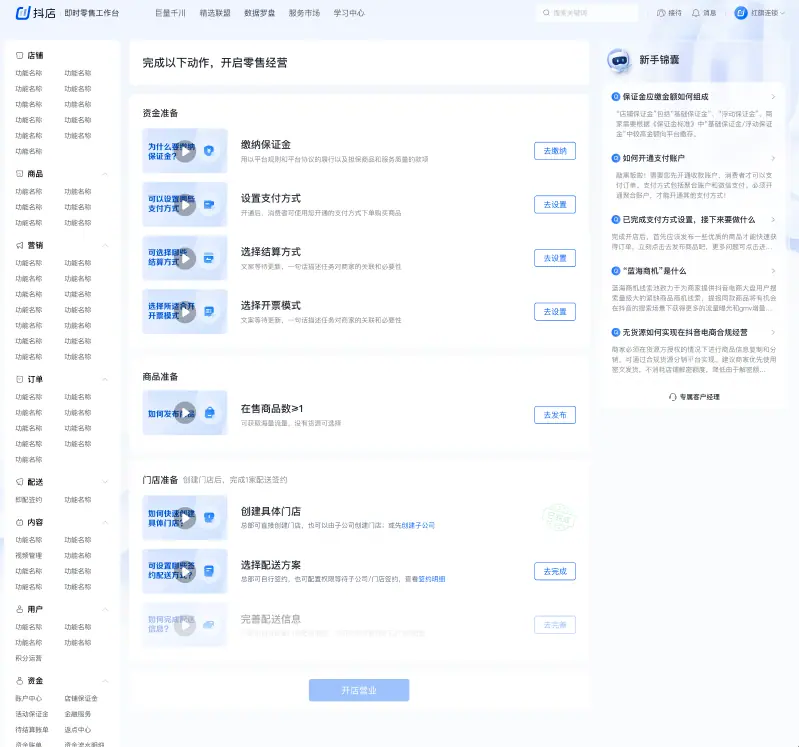Image resolution: width=799 pixels, height=747 pixels.
Task: Open the 创建子公司 link
Action: 418,525
